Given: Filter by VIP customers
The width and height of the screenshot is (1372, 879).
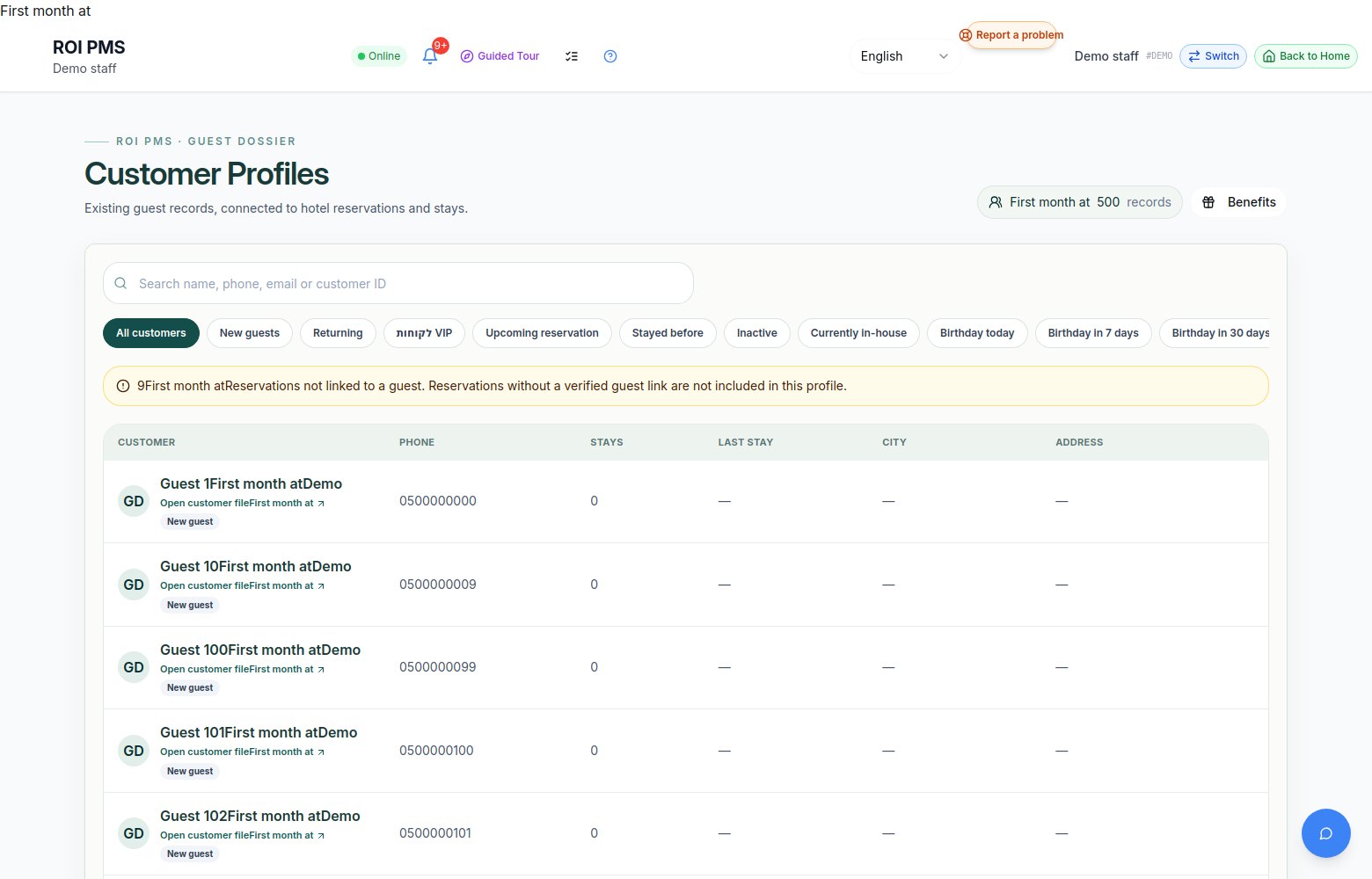Looking at the screenshot, I should (x=424, y=333).
